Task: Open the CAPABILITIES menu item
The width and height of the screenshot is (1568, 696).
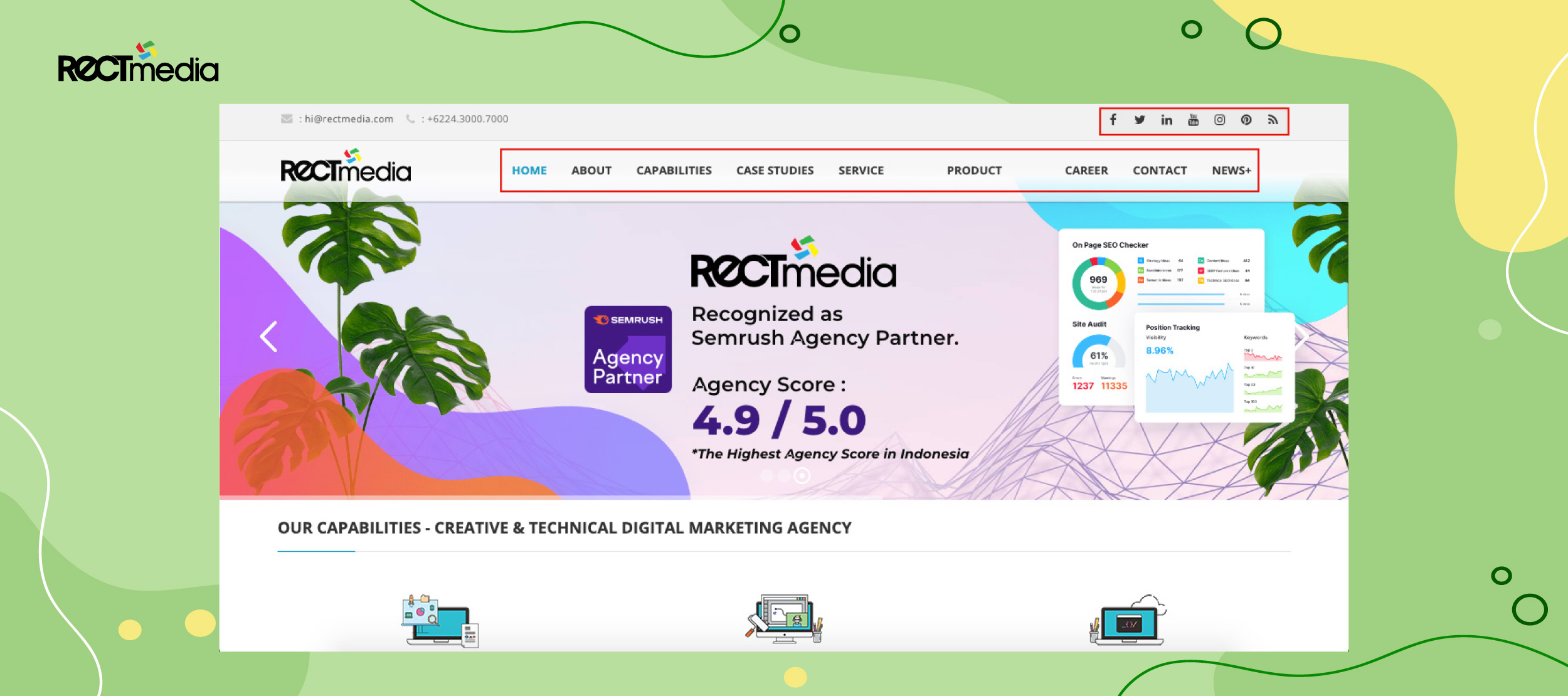Action: tap(674, 171)
